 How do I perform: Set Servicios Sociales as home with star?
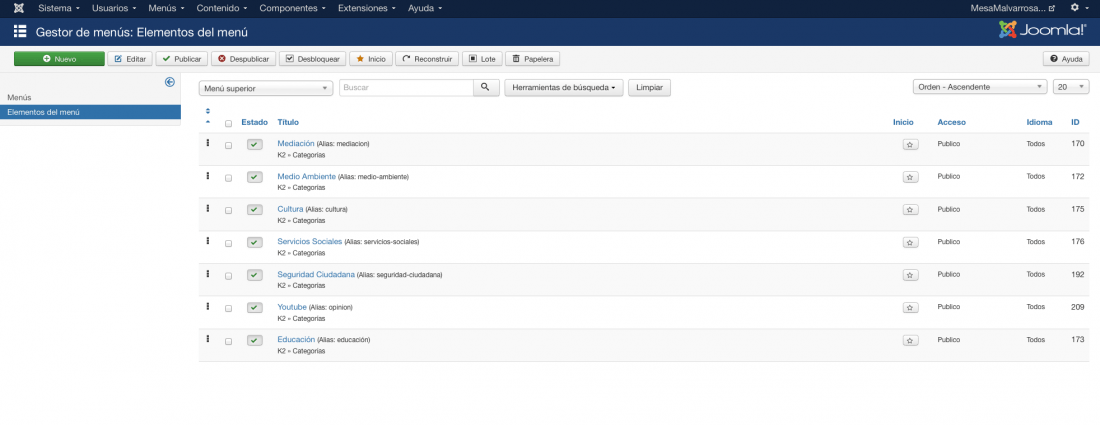[910, 243]
